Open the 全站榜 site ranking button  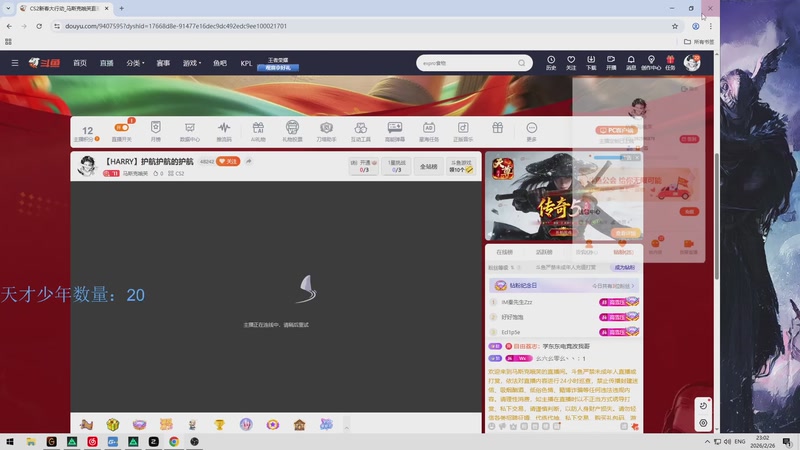429,166
